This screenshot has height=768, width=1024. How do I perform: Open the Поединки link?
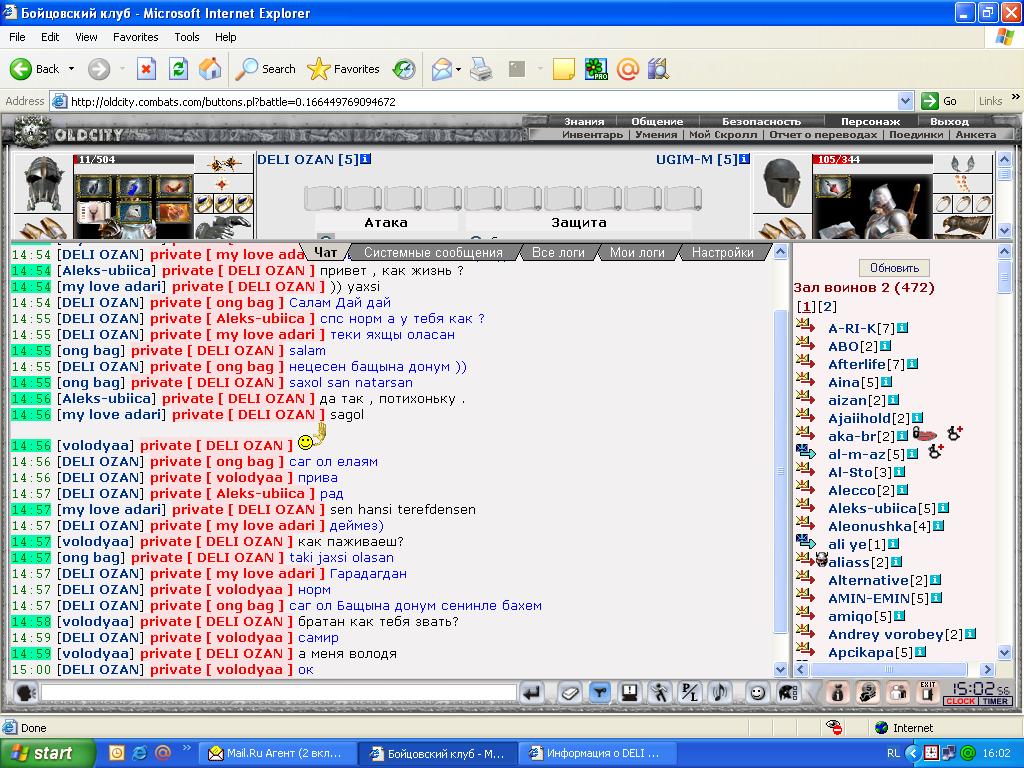(x=916, y=135)
